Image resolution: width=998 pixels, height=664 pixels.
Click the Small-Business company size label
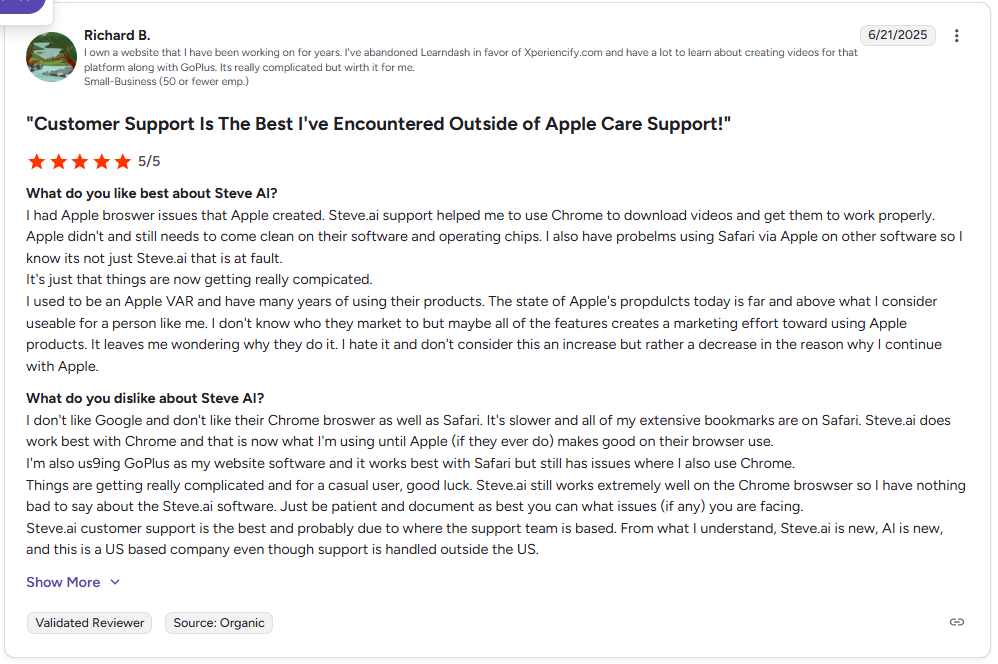click(x=166, y=81)
